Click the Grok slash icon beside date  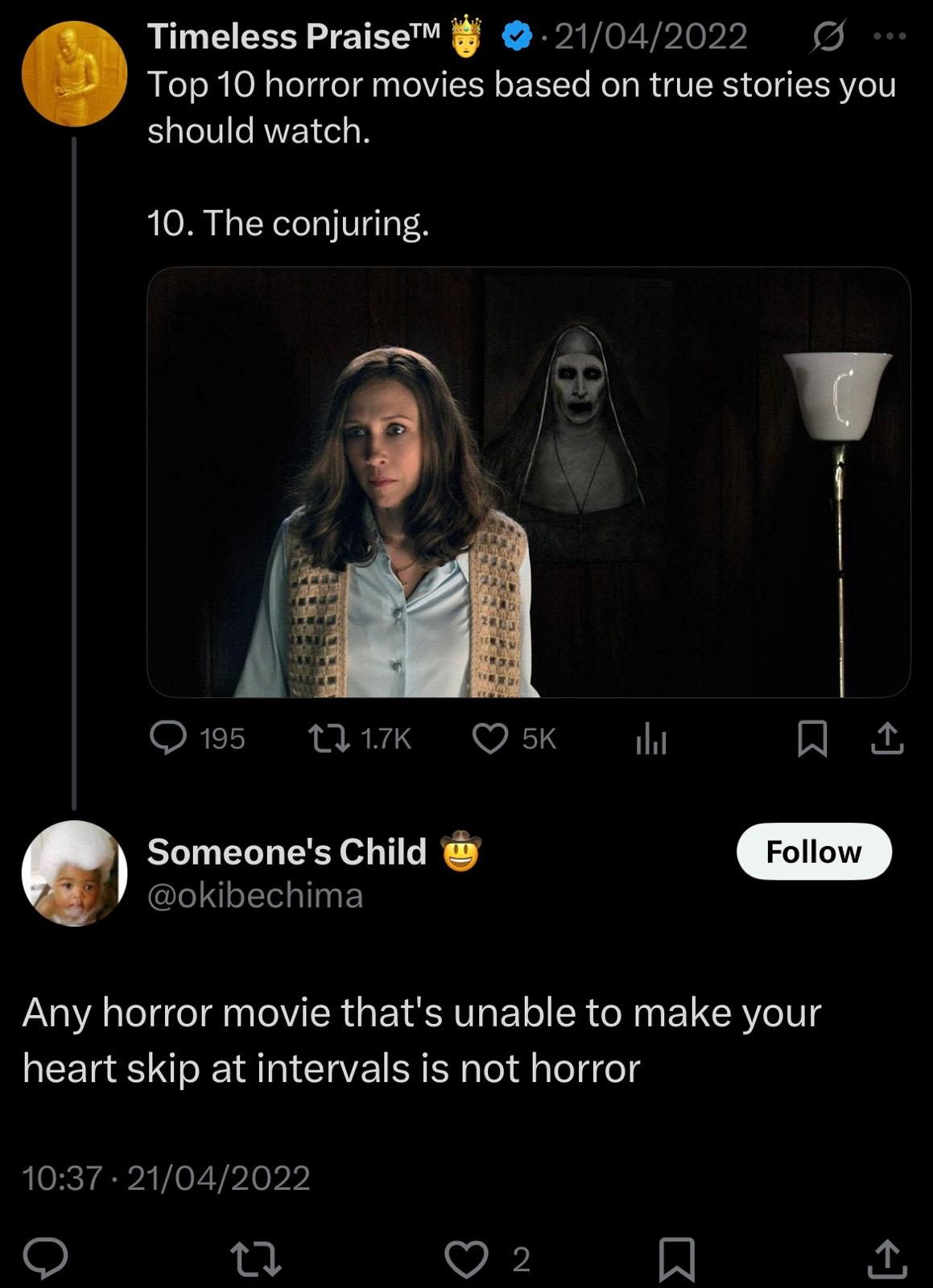pyautogui.click(x=827, y=36)
